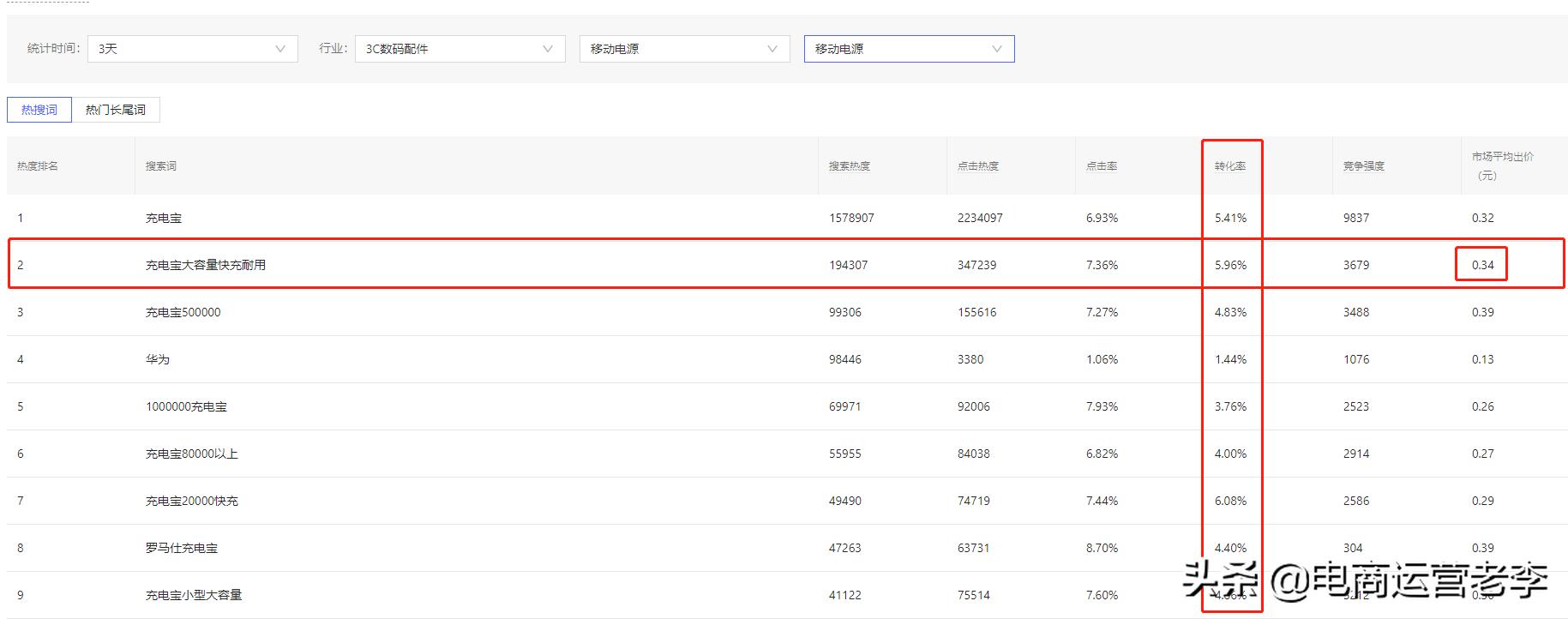Select conversion rate 1.44%
1568x619 pixels.
1230,359
